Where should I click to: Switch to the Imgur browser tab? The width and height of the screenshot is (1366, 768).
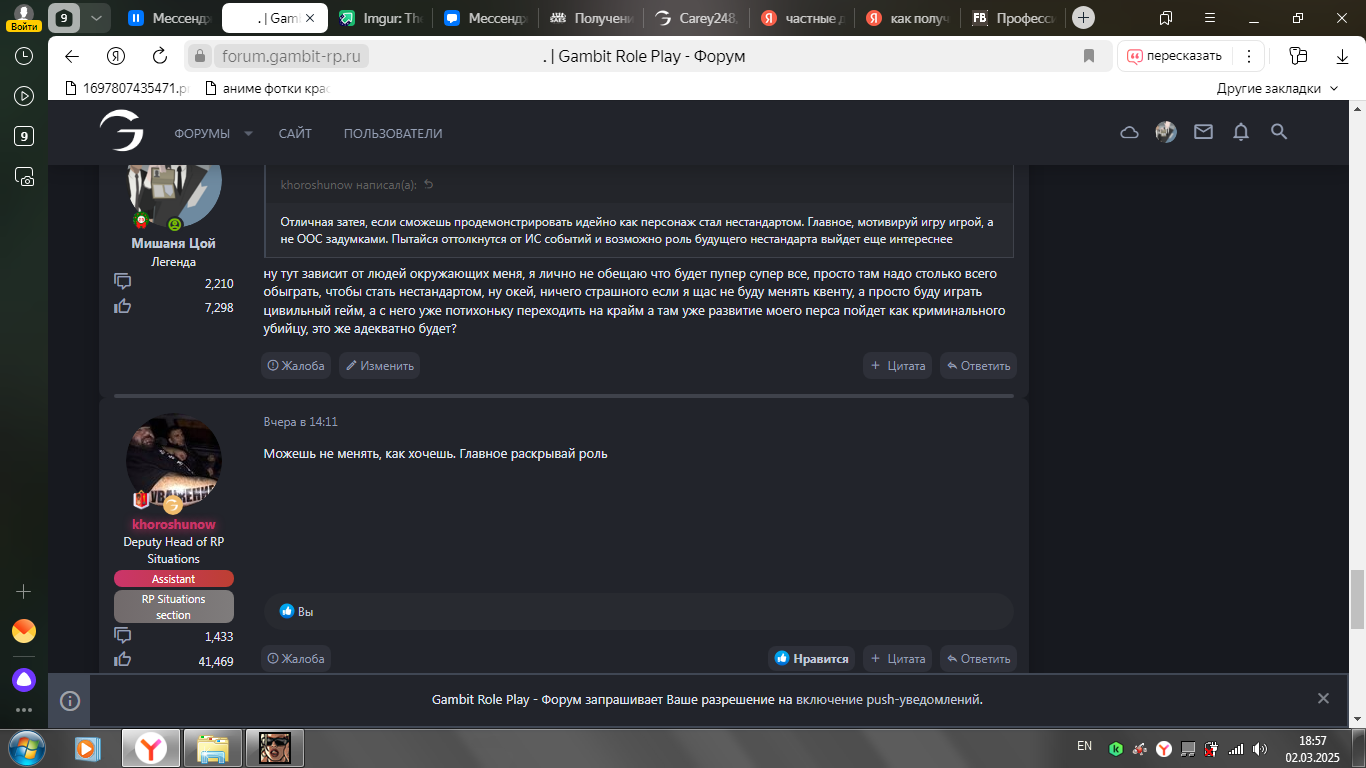tap(380, 18)
